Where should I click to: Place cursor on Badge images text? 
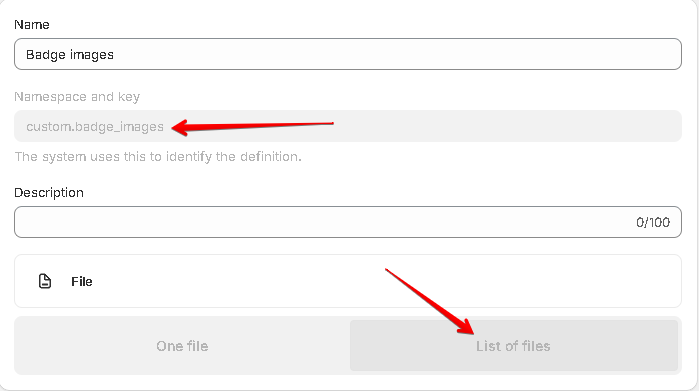pyautogui.click(x=70, y=54)
